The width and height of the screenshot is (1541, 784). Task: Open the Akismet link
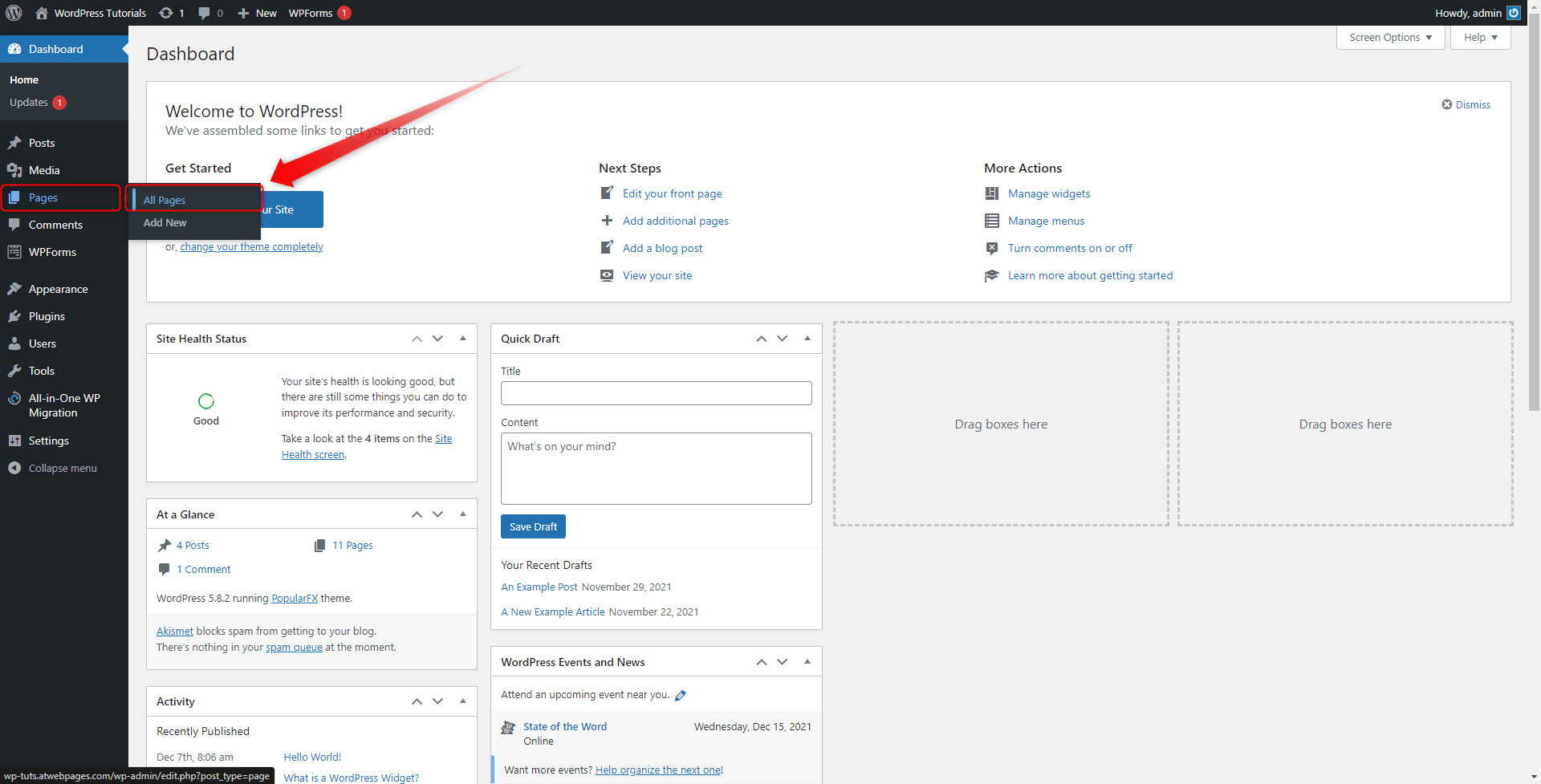175,632
